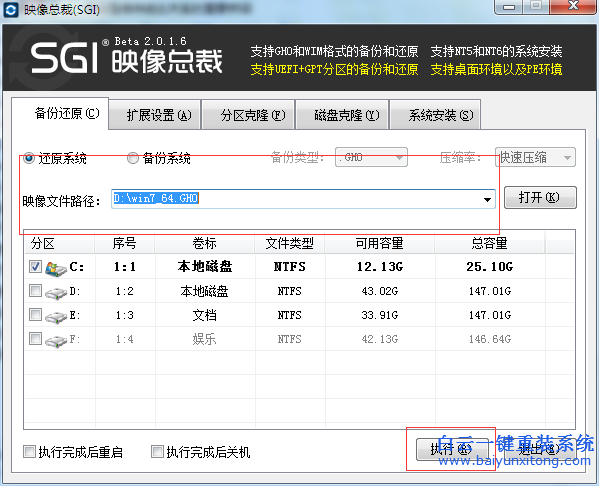Sort by the 文件类型 column header
599x486 pixels.
(290, 243)
